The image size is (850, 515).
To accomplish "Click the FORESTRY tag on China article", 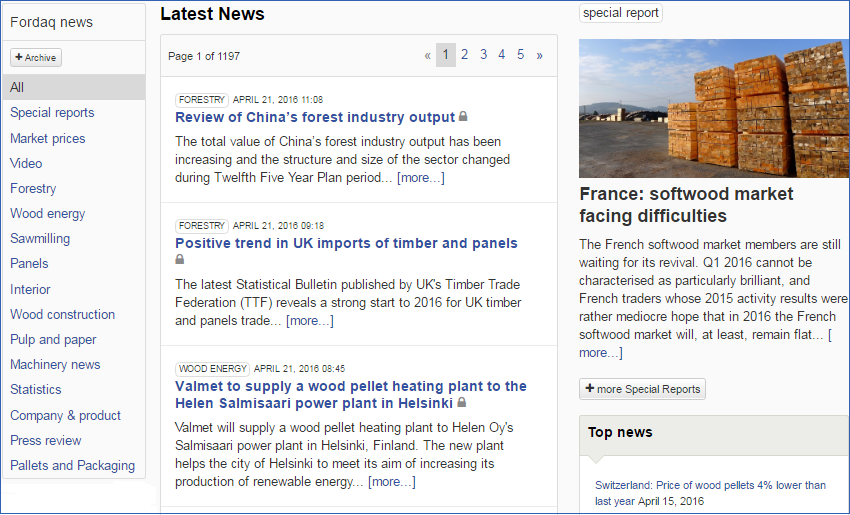I will [x=202, y=100].
